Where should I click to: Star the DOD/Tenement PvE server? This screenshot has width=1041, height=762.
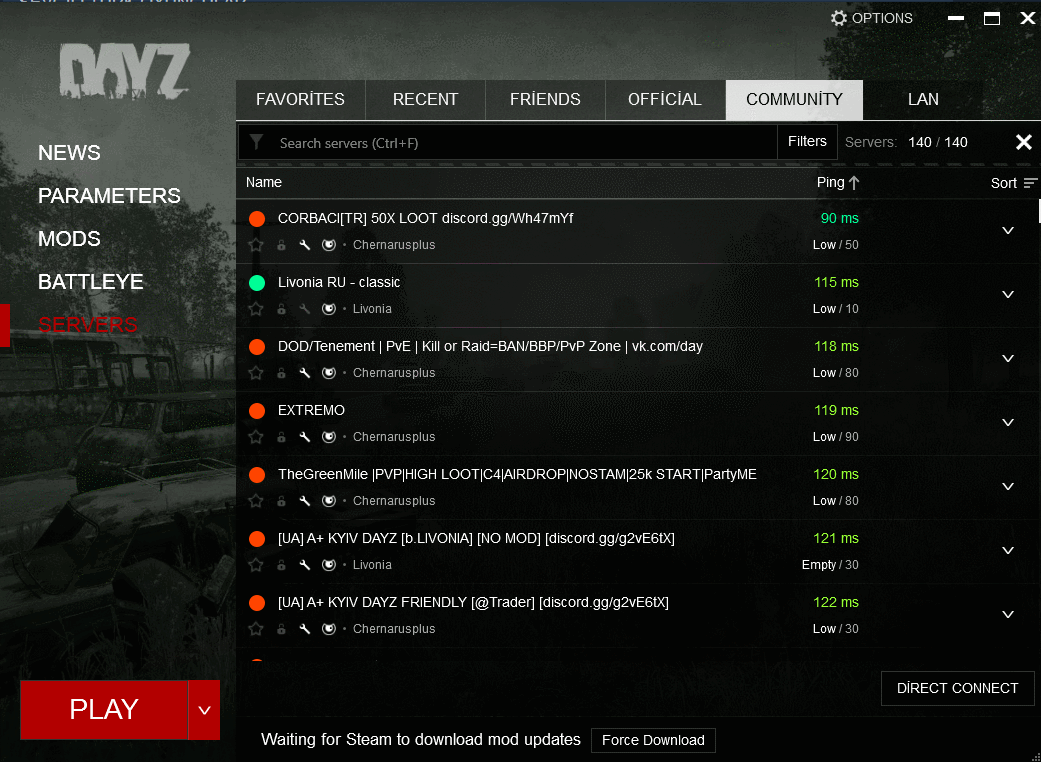(256, 373)
